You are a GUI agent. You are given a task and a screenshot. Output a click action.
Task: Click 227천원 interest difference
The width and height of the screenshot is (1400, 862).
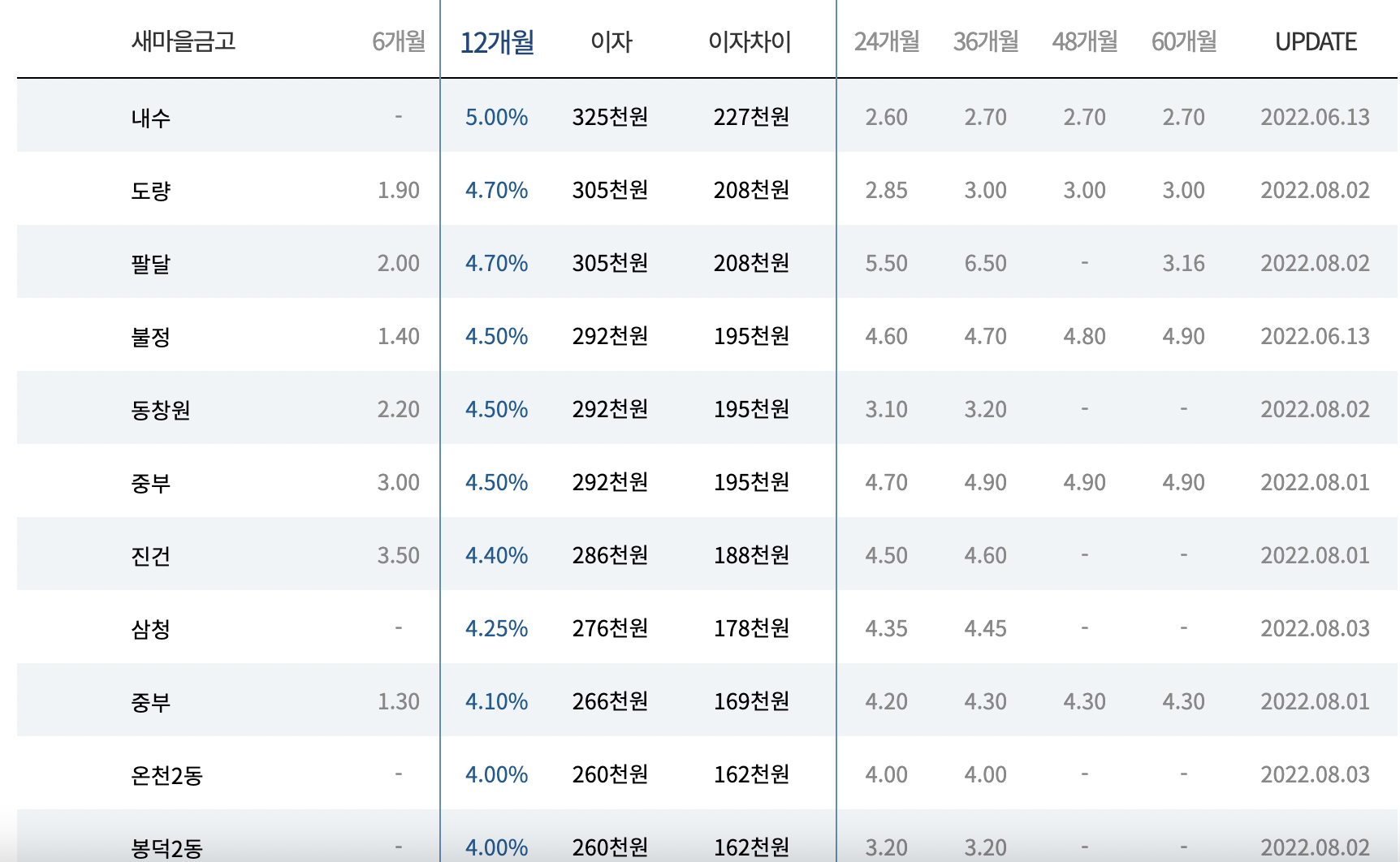pos(751,117)
